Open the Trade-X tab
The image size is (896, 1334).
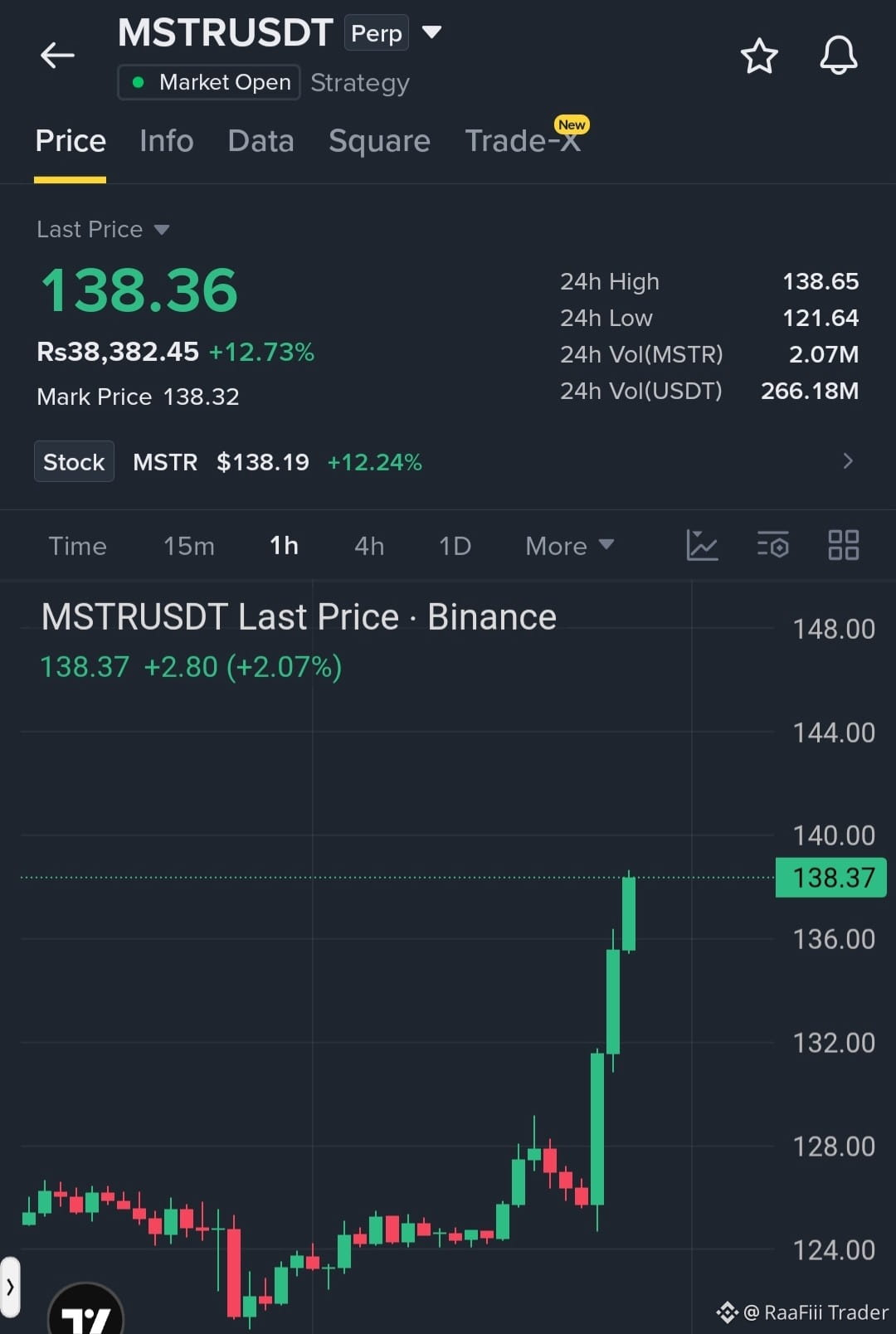click(x=523, y=141)
